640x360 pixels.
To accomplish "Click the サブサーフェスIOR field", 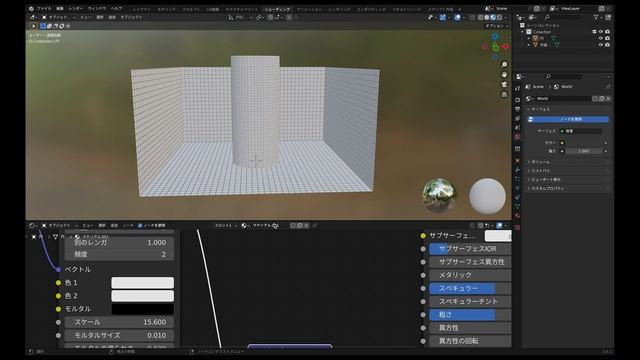I will pyautogui.click(x=470, y=249).
